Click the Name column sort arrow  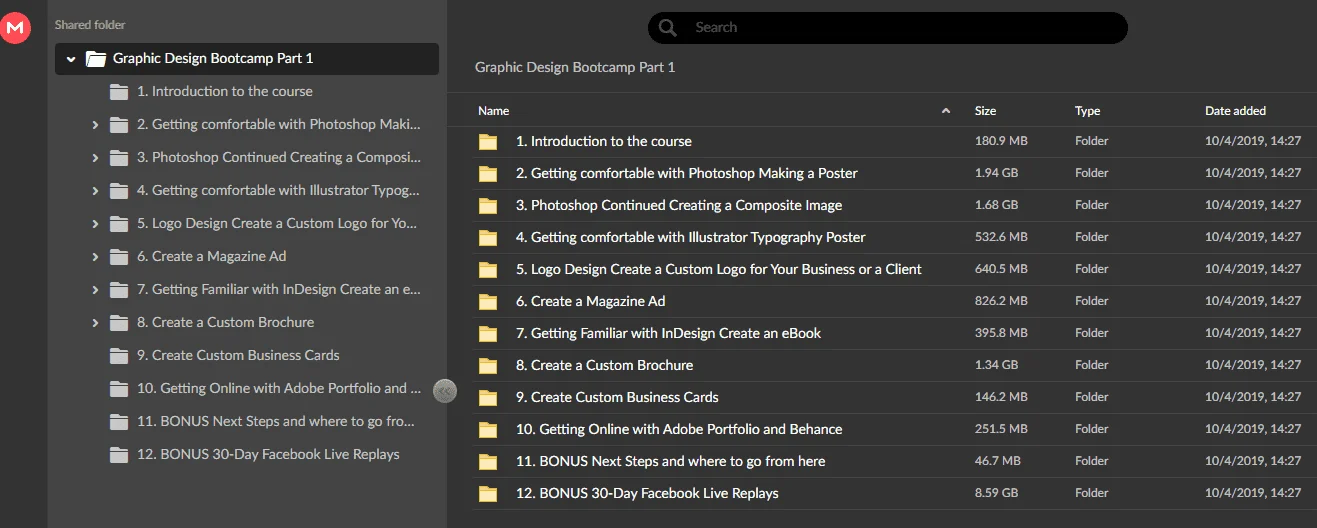point(946,111)
